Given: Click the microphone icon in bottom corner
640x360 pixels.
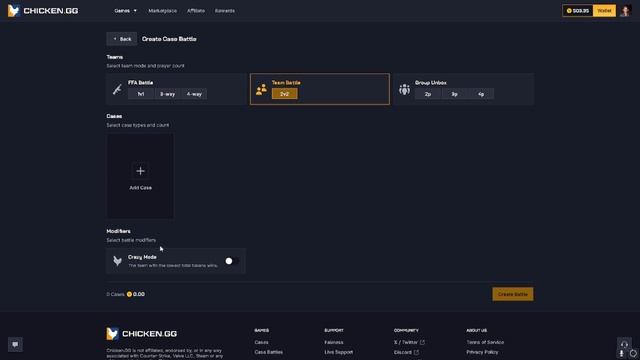Looking at the screenshot, I should point(622,353).
